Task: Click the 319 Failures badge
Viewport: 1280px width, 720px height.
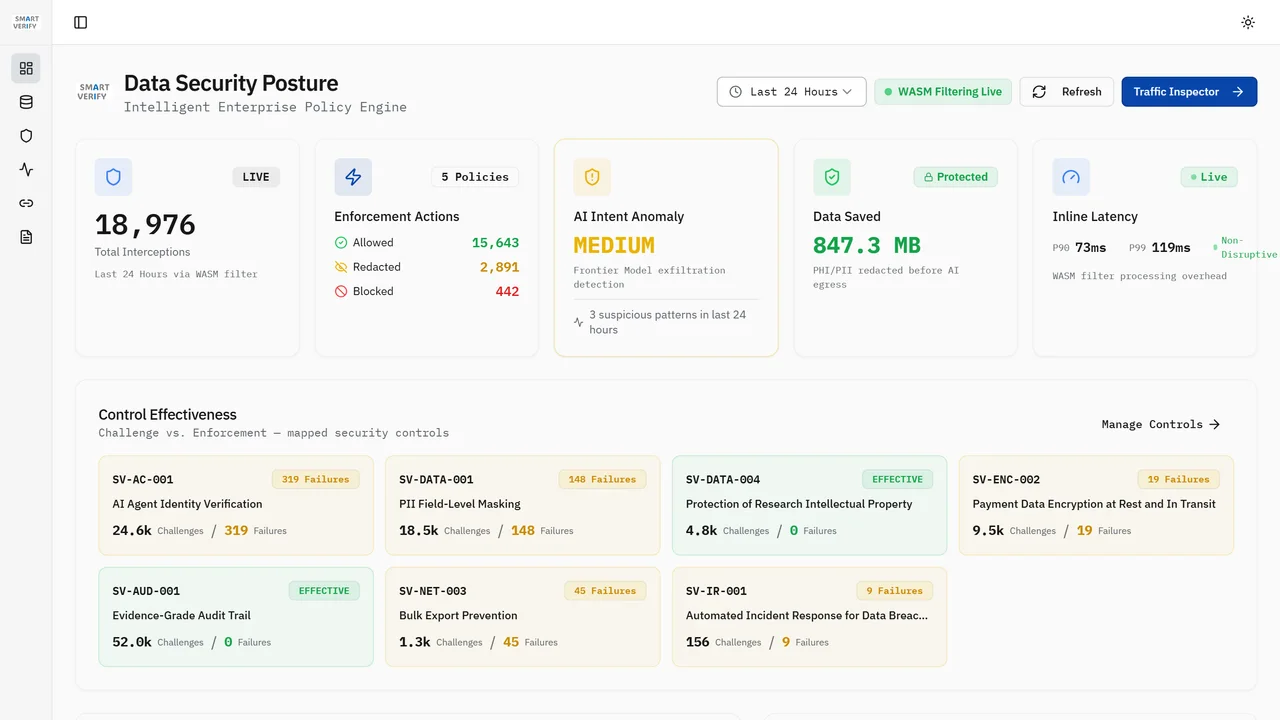Action: 316,479
